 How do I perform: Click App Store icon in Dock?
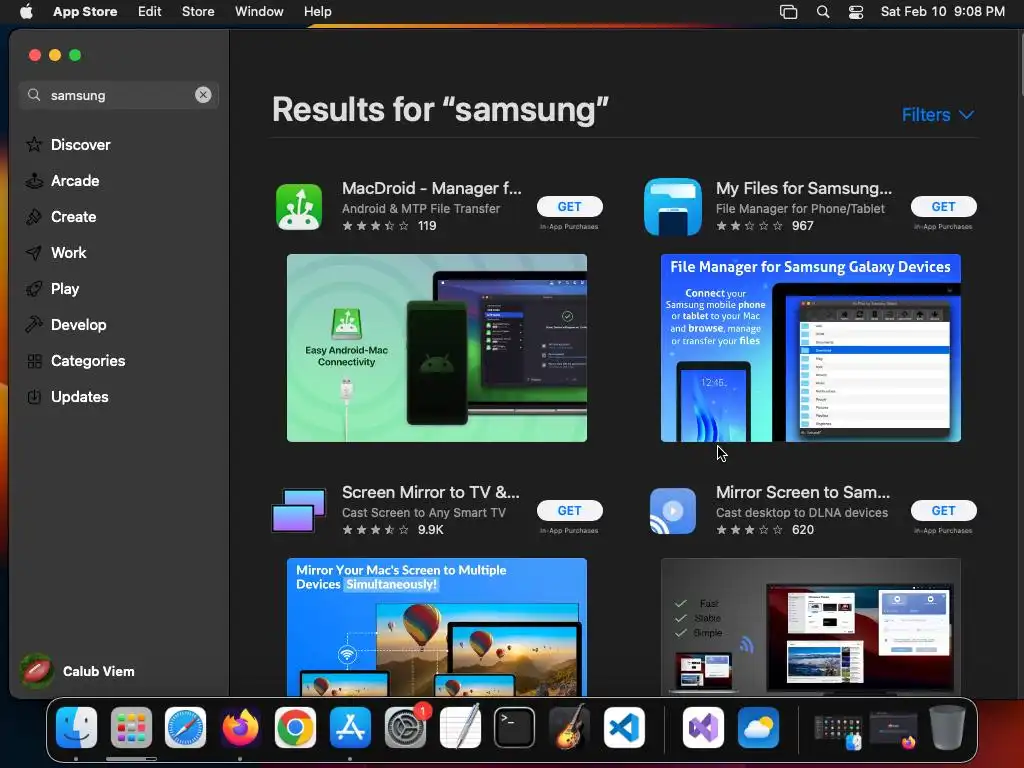(x=350, y=728)
